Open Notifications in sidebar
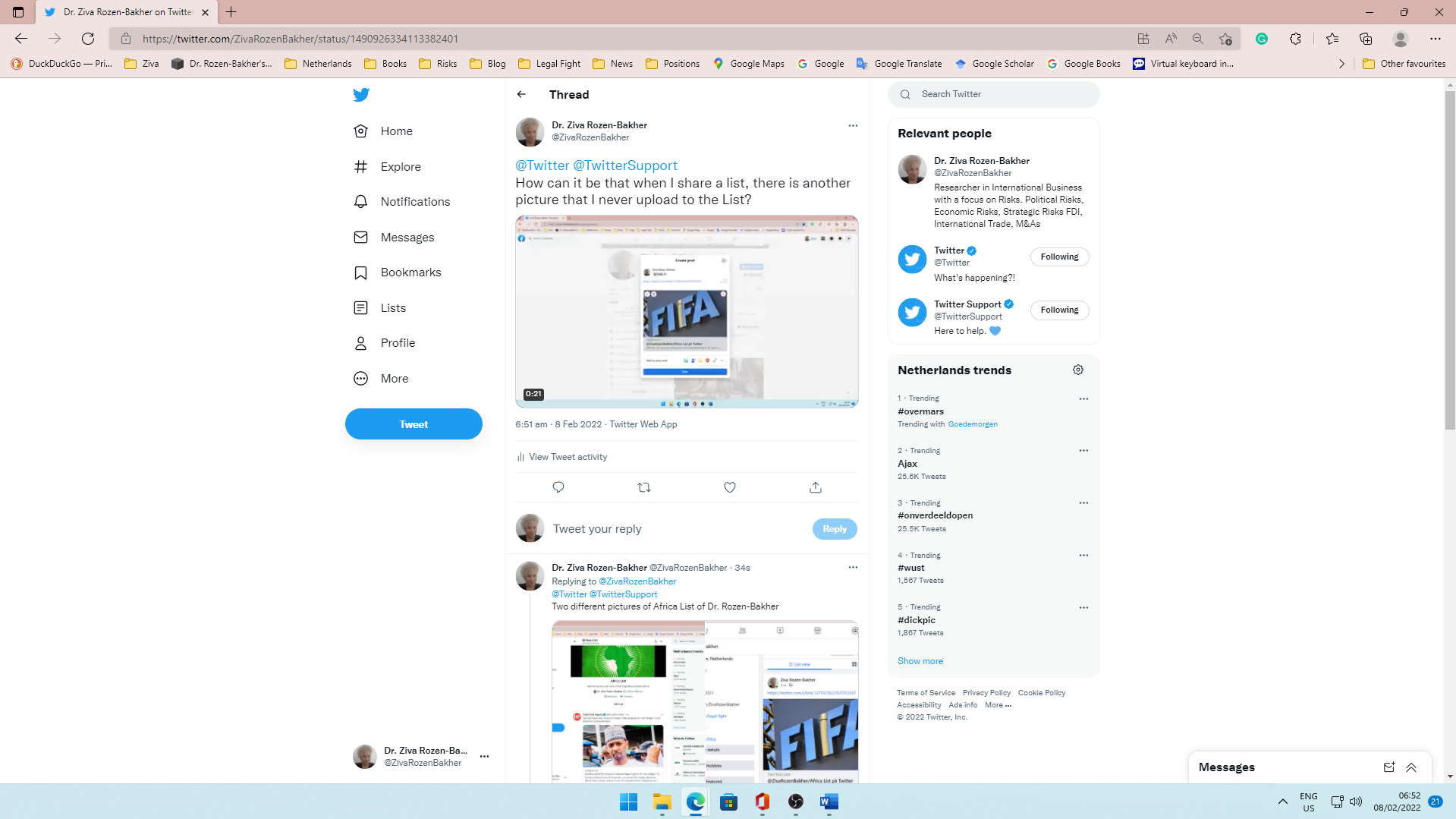 (402, 202)
